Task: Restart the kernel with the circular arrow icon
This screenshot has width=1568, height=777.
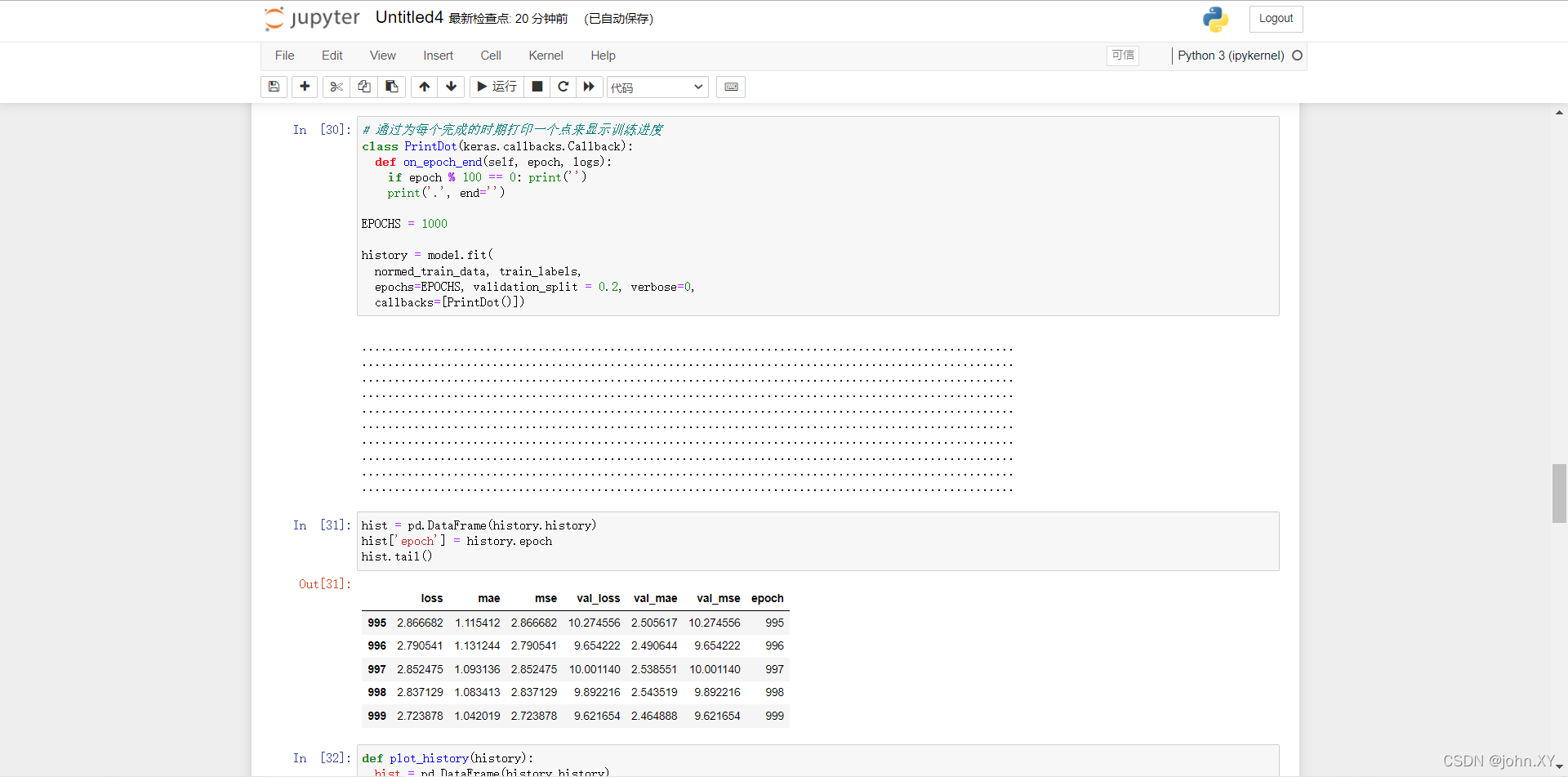Action: point(563,87)
